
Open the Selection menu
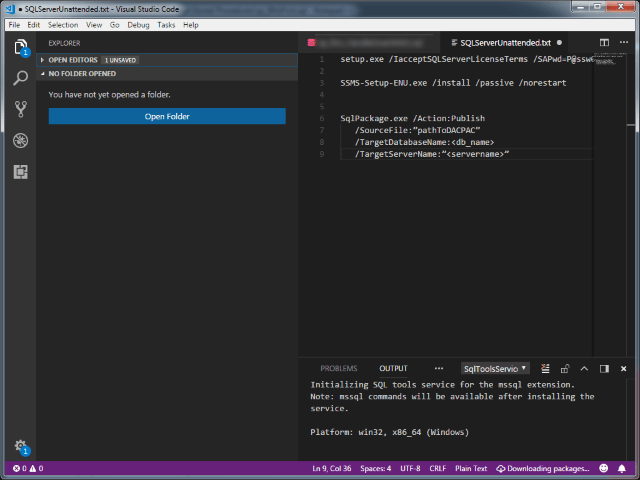click(x=63, y=25)
